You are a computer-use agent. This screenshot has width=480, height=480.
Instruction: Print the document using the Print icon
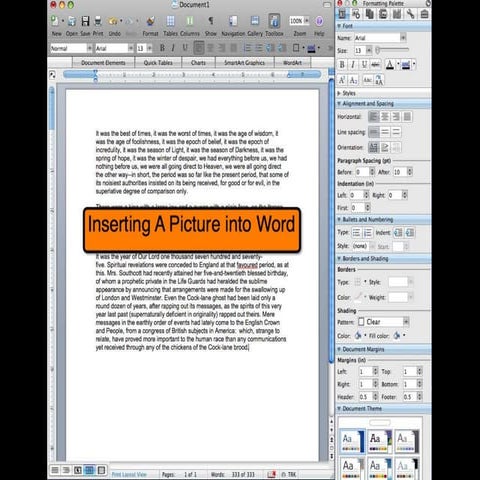click(98, 21)
